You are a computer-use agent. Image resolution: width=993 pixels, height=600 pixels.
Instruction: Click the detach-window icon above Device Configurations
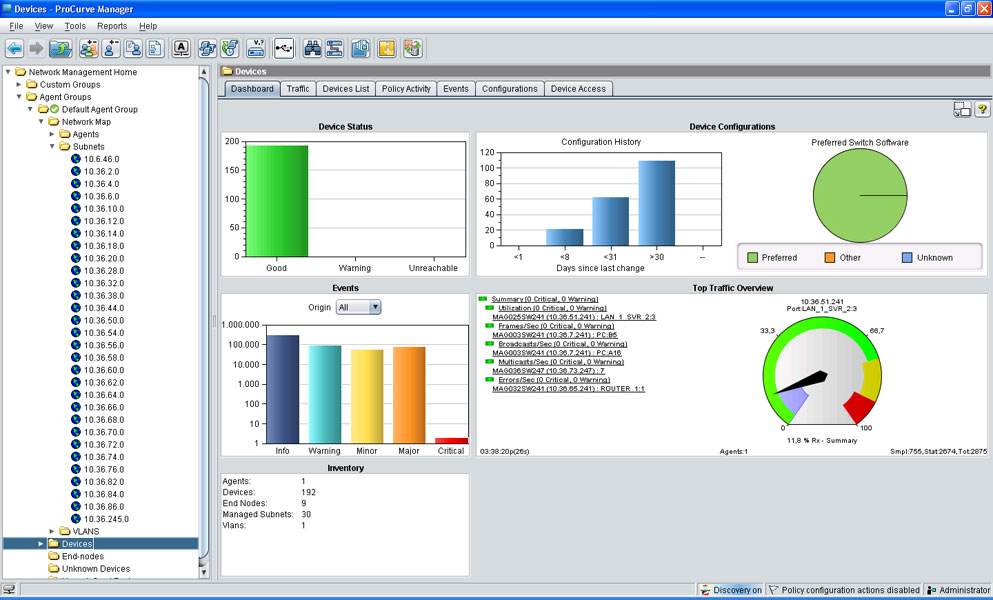point(962,109)
